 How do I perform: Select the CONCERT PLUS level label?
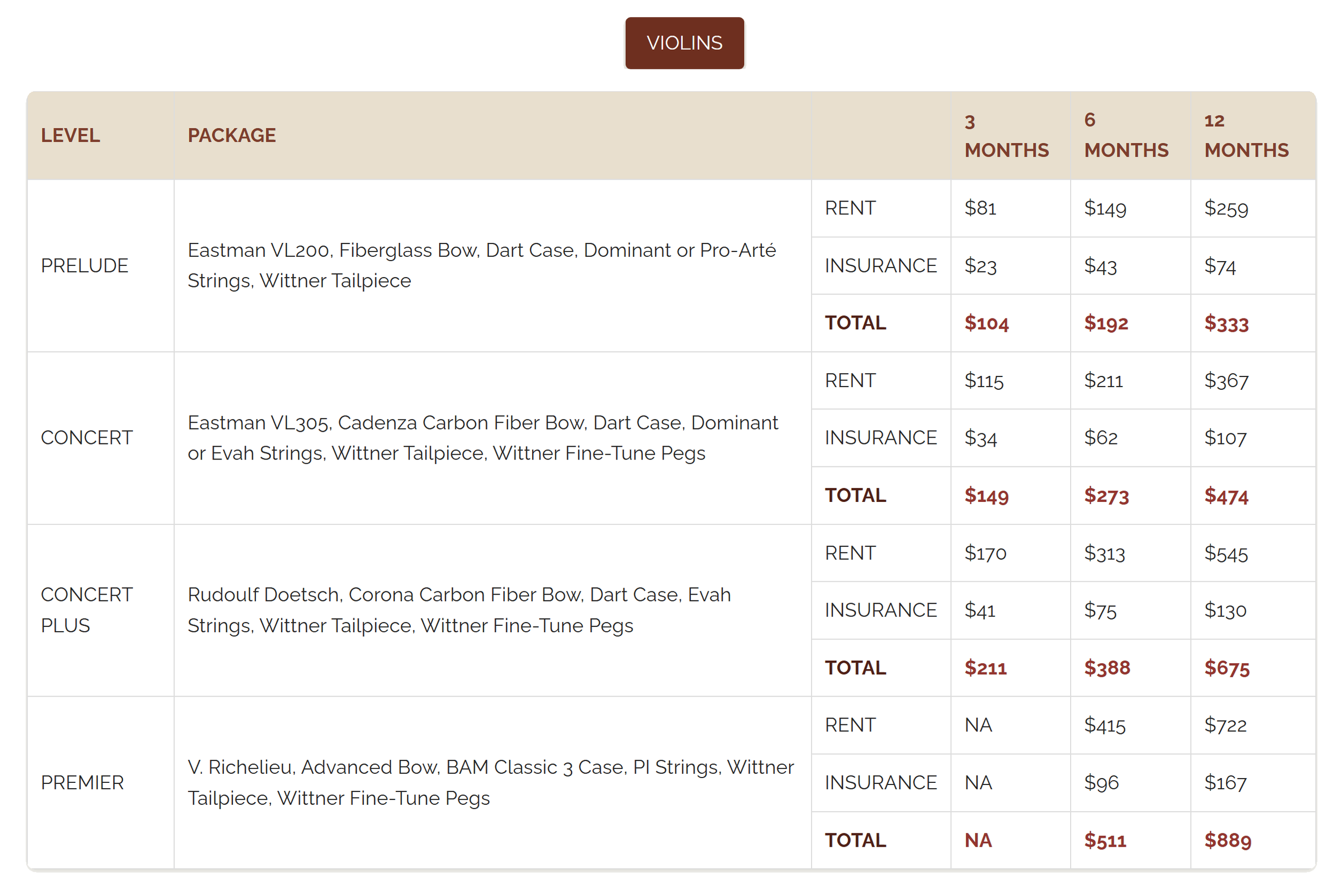(87, 610)
